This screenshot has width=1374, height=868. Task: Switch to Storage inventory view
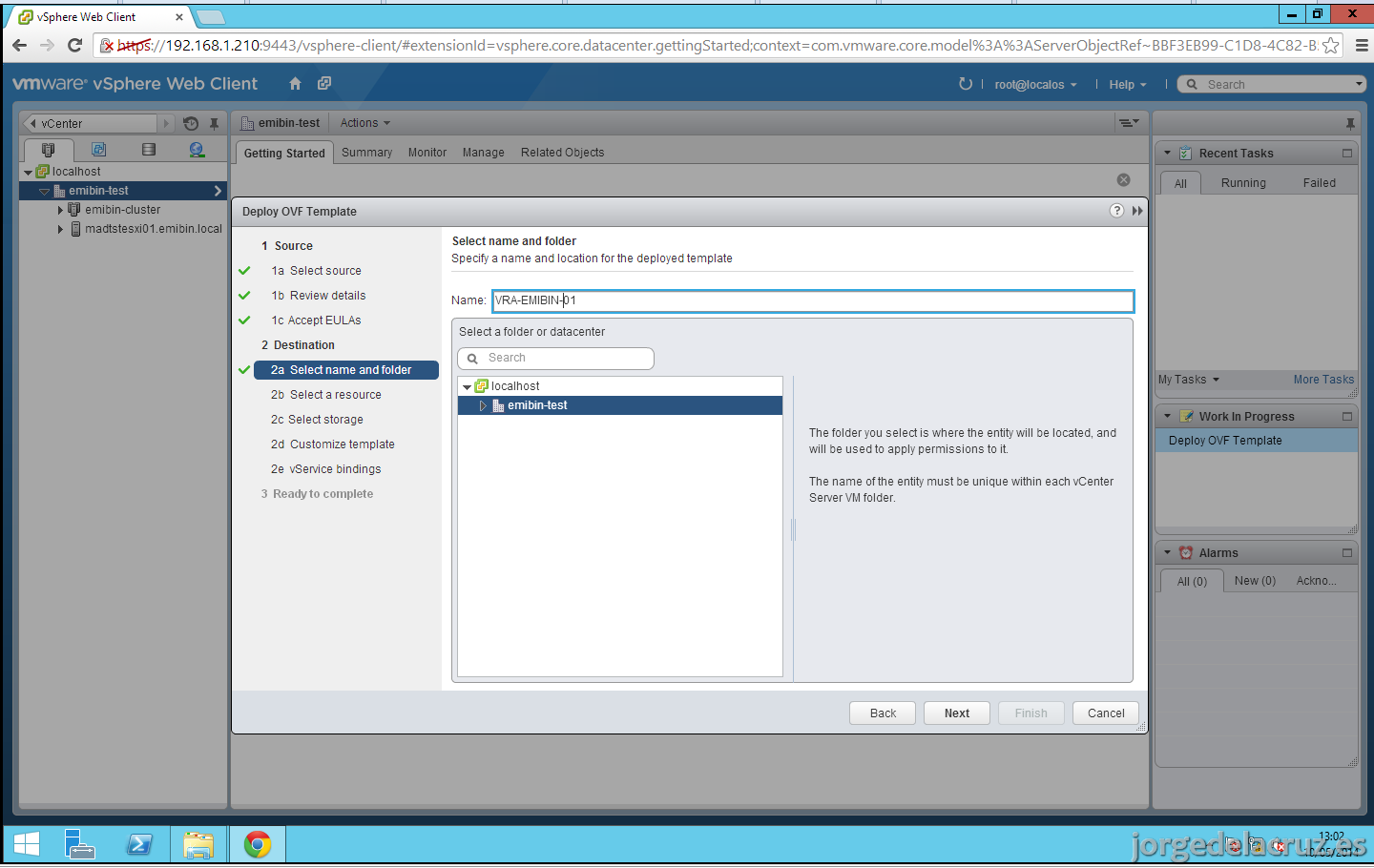point(148,150)
